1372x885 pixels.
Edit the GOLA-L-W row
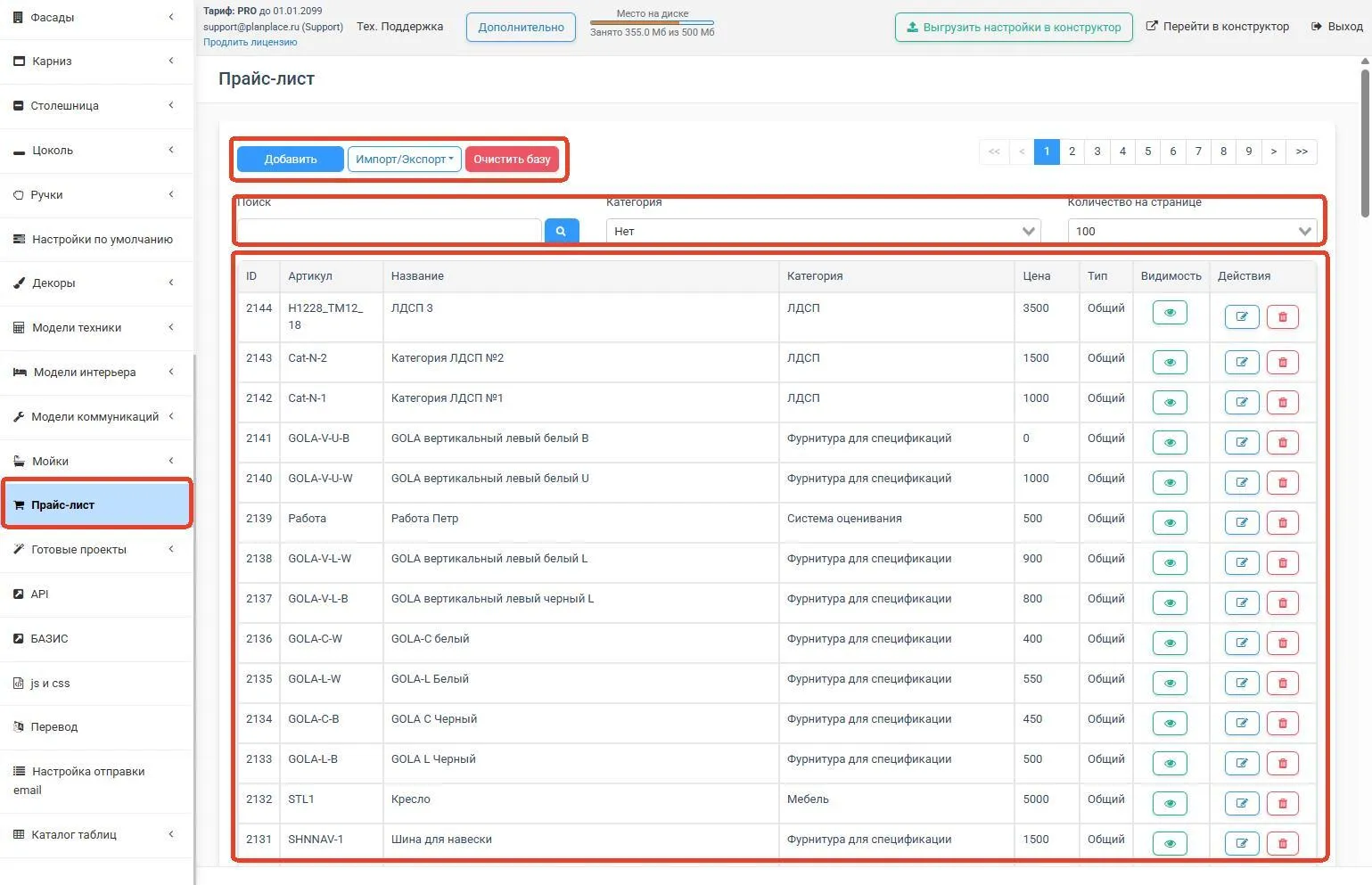pyautogui.click(x=1241, y=683)
